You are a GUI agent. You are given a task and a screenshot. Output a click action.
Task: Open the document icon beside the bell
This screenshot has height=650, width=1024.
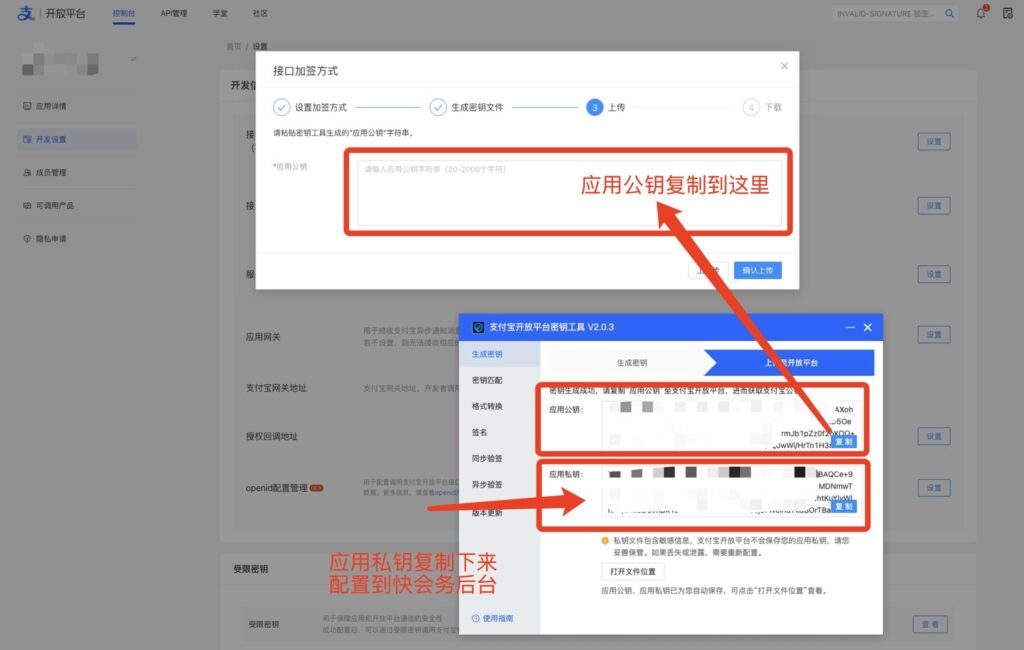(1008, 13)
